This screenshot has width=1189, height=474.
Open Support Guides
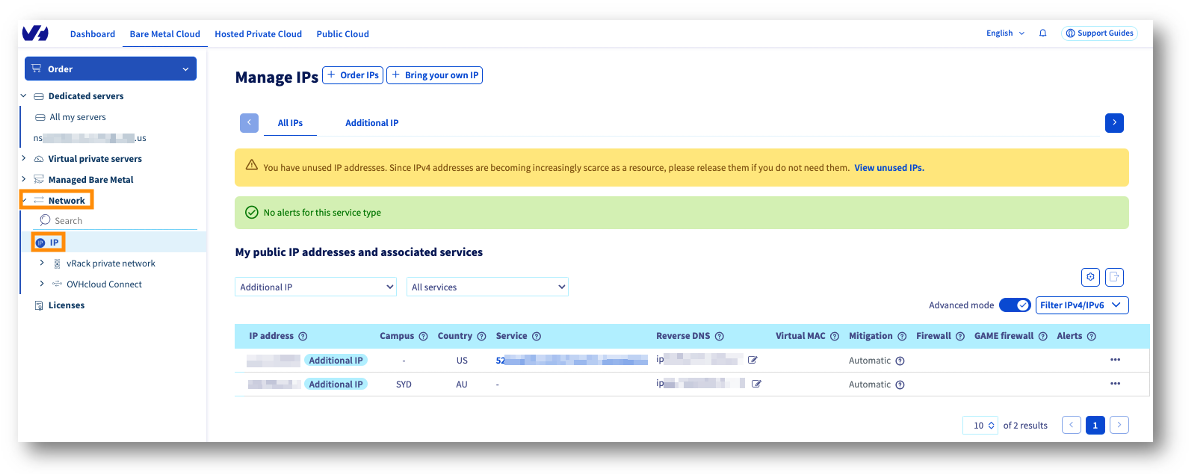(1100, 33)
